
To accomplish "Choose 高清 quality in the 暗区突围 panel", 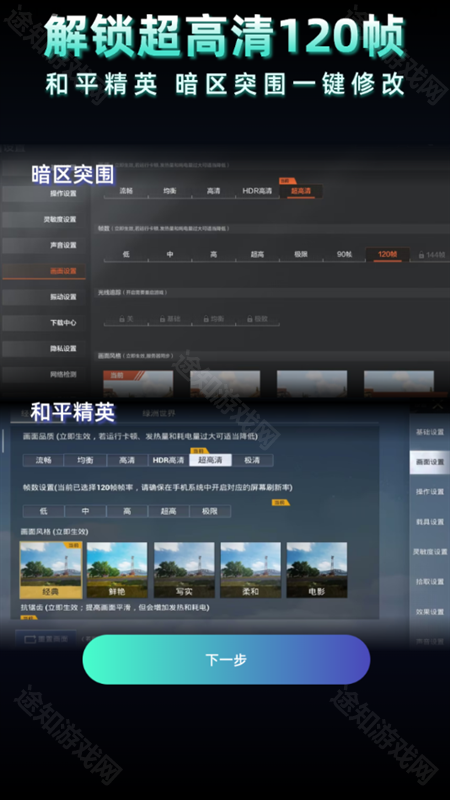I will 214,191.
